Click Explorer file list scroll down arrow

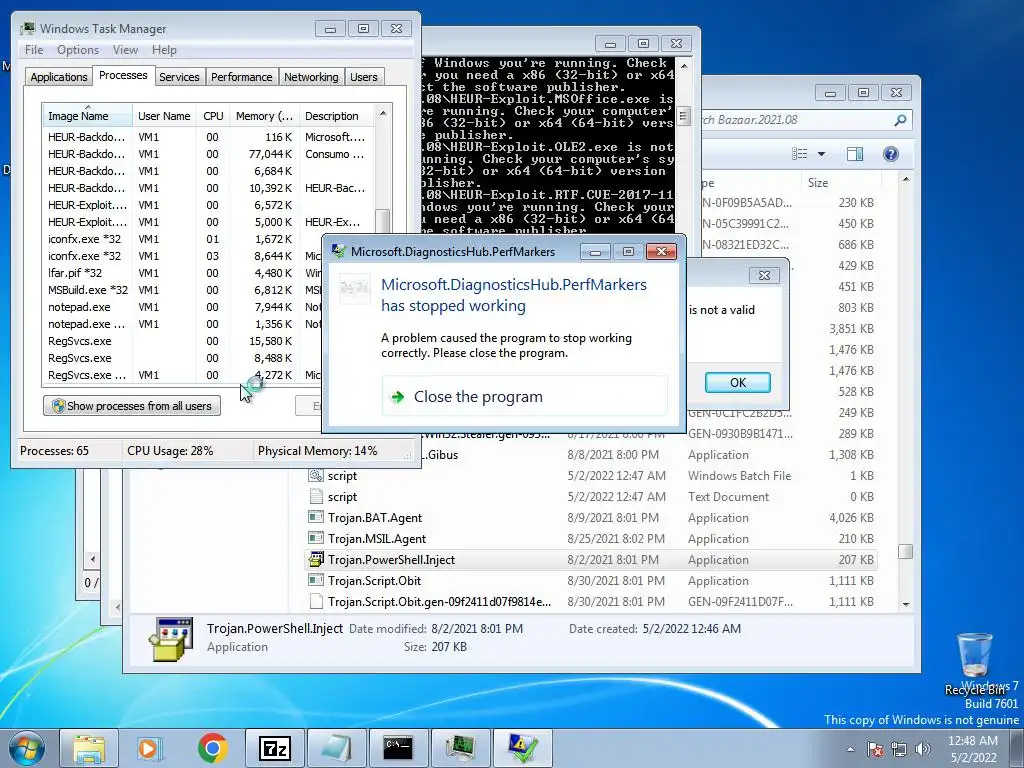[x=906, y=604]
